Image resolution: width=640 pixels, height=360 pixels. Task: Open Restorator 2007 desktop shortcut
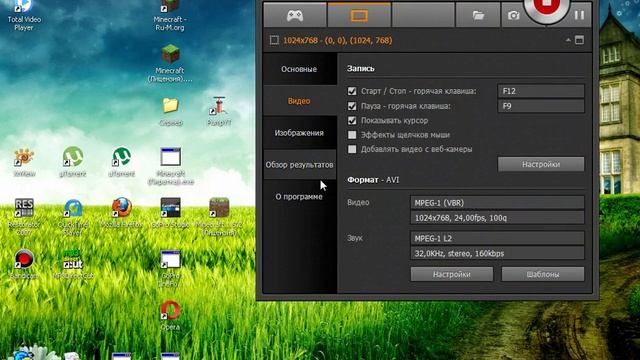[x=24, y=217]
